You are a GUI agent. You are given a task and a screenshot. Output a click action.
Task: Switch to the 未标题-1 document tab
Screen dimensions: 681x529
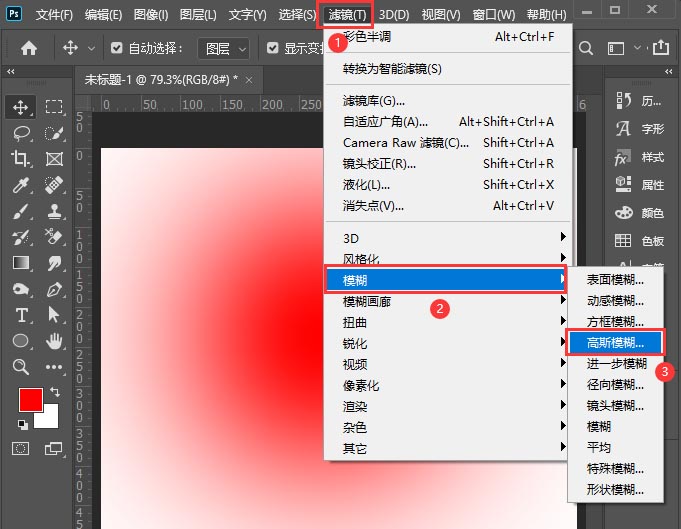click(161, 79)
